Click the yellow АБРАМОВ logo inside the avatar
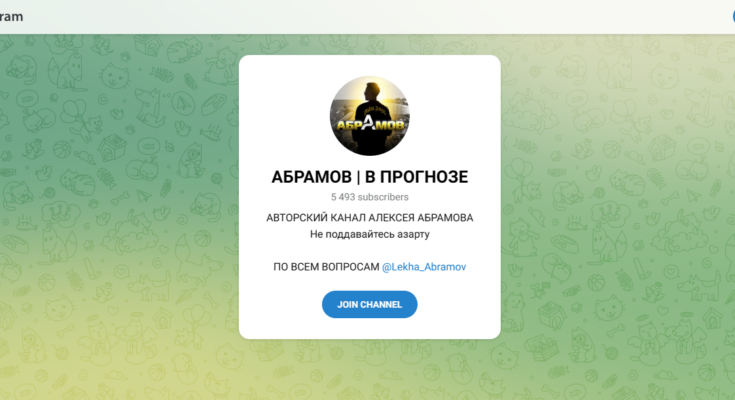This screenshot has width=735, height=400. point(370,125)
